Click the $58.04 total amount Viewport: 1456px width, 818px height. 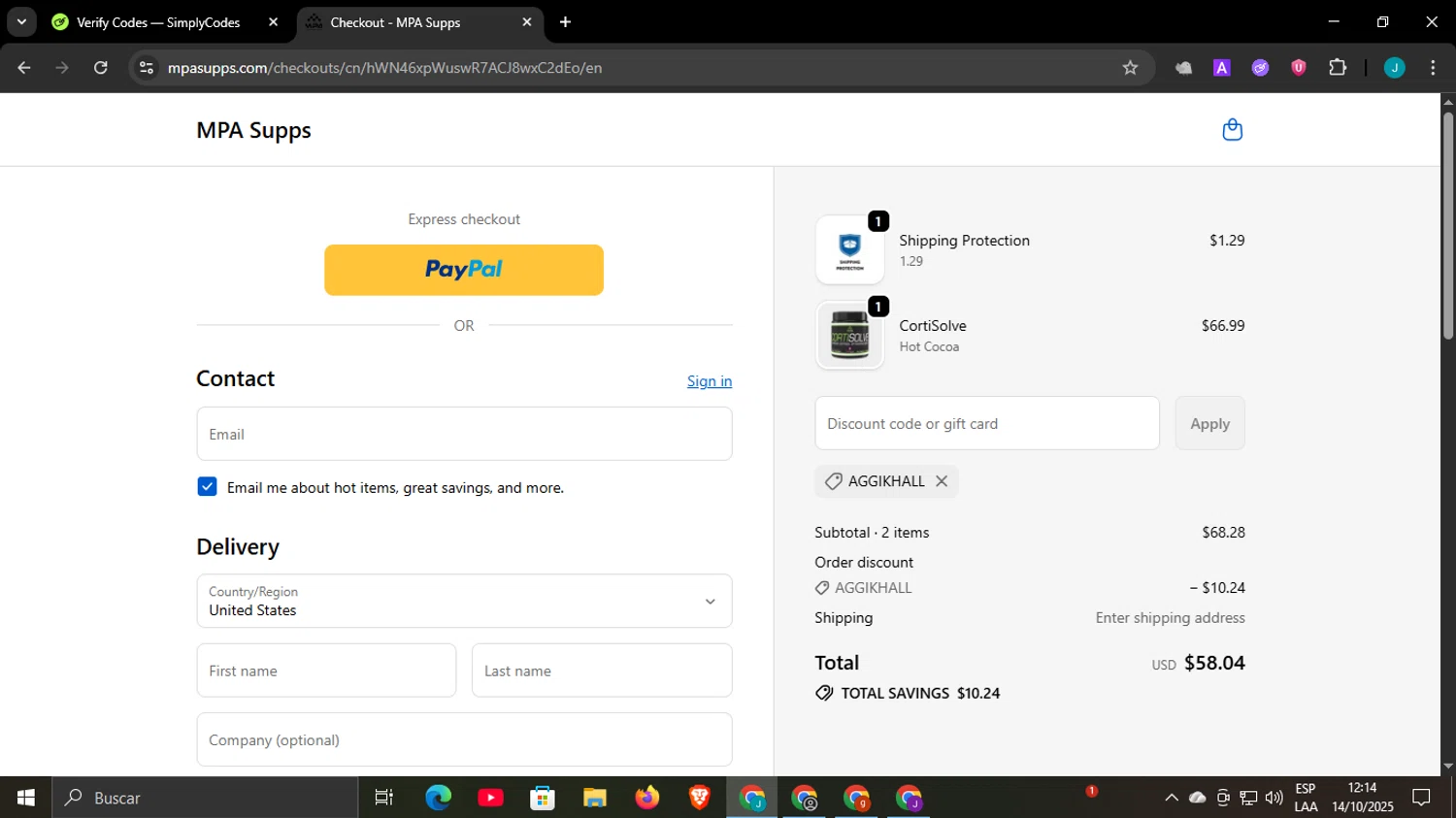(x=1214, y=663)
